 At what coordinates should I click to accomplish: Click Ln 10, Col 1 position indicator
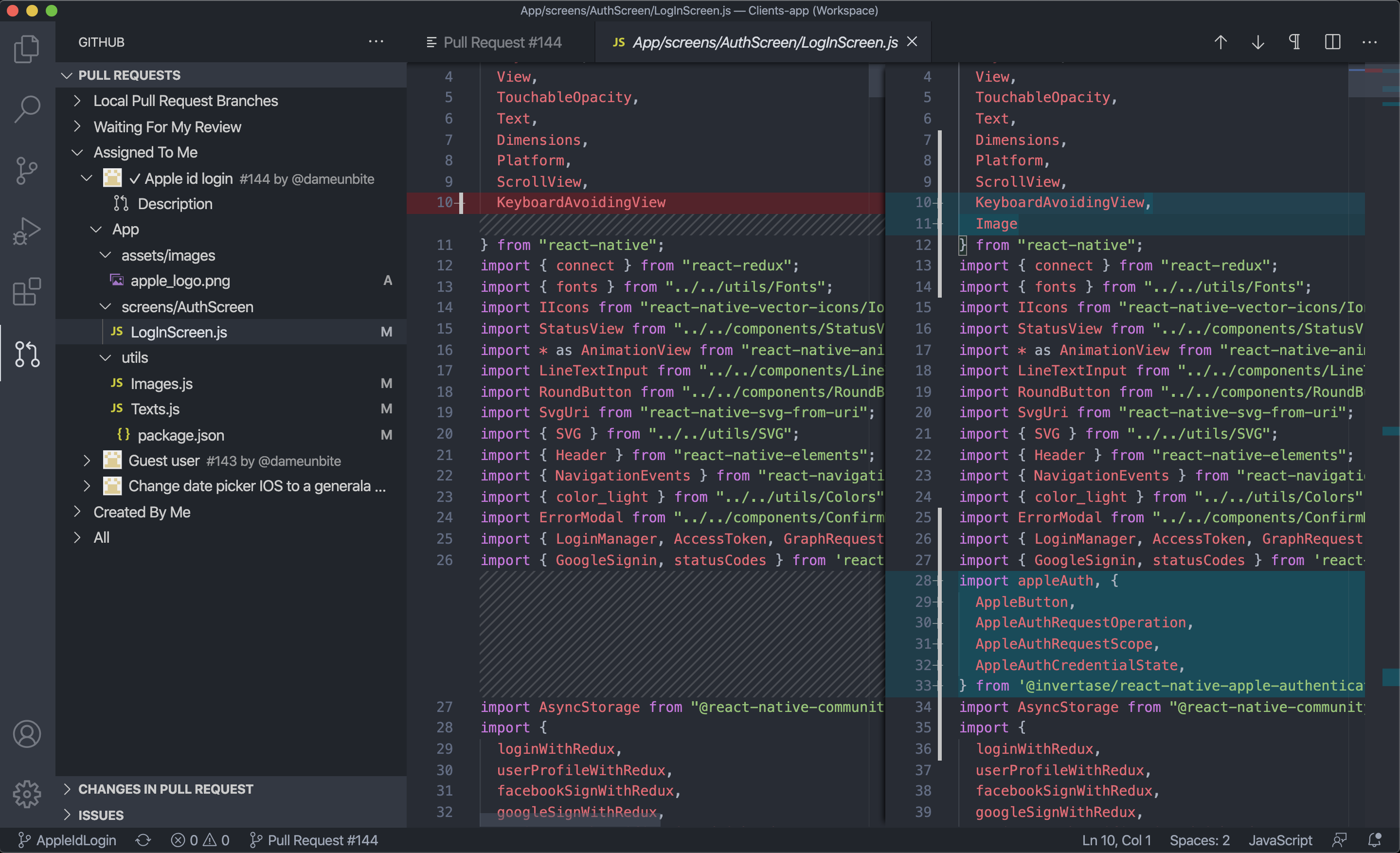pyautogui.click(x=1116, y=840)
